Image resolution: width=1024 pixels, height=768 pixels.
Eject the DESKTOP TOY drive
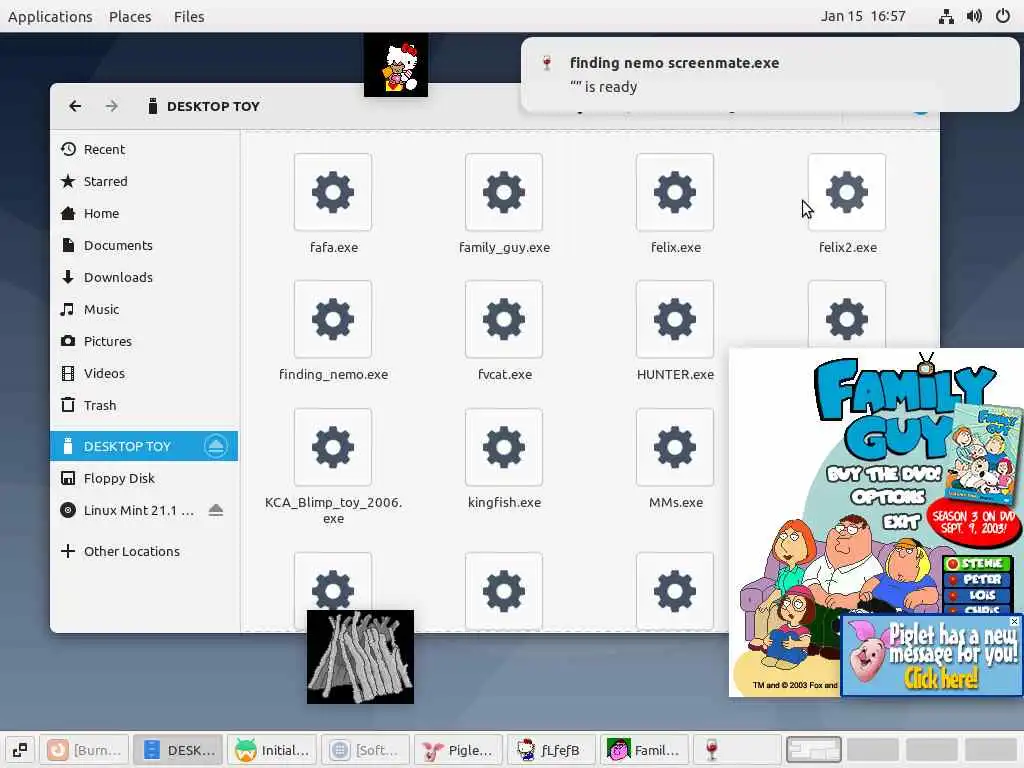coord(216,446)
